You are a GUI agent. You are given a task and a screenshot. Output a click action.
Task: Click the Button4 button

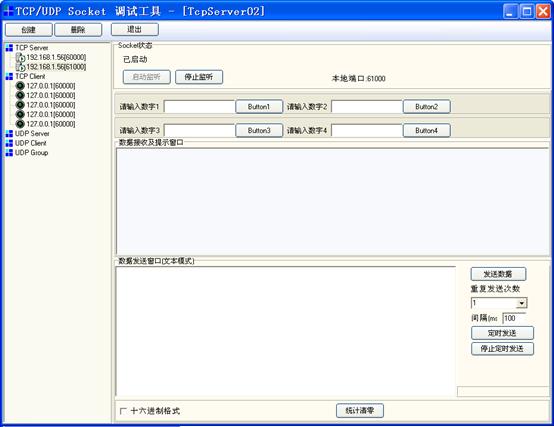pyautogui.click(x=426, y=130)
